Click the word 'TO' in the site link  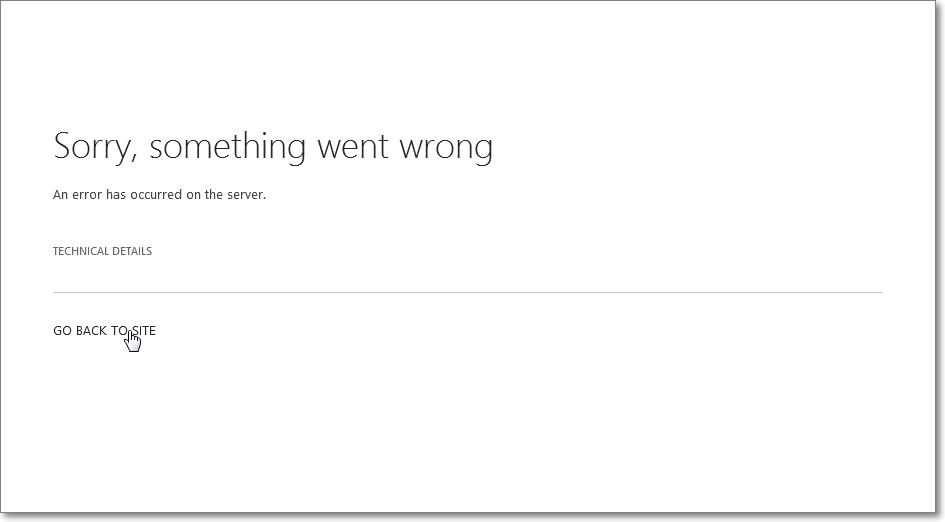point(119,330)
